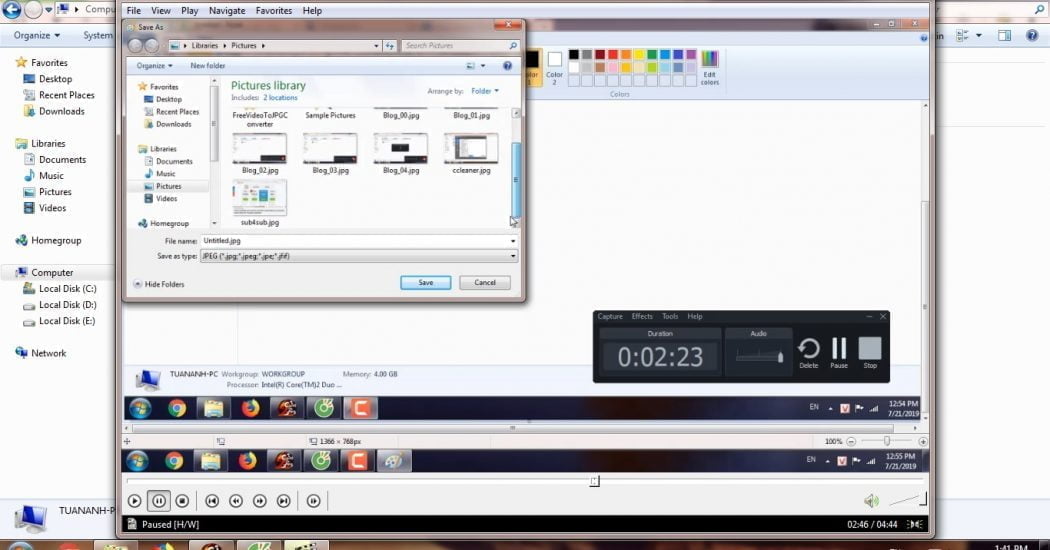Open Organize dropdown in Explorer window
This screenshot has height=550, width=1050.
[37, 36]
